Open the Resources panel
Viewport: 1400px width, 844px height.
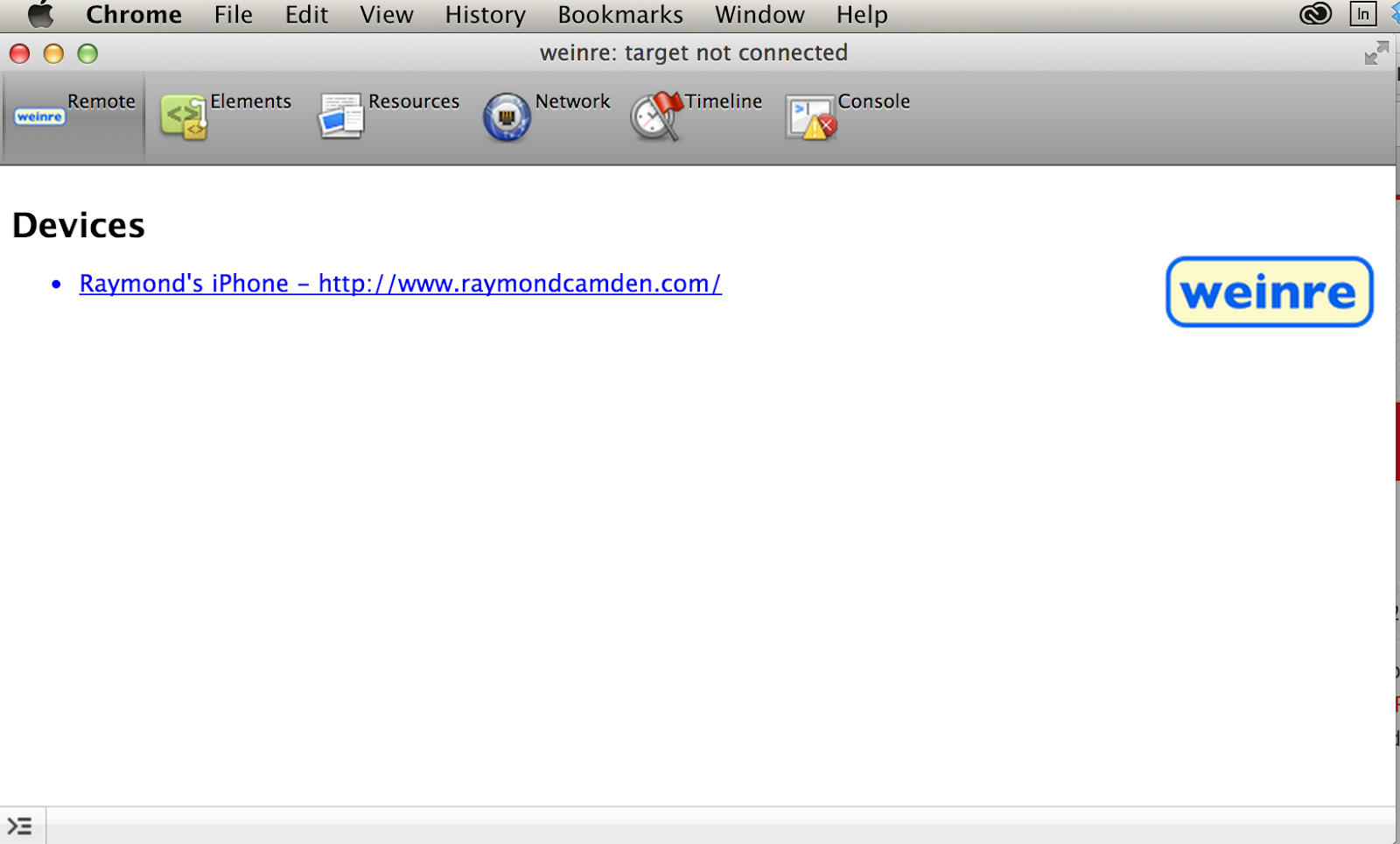388,116
